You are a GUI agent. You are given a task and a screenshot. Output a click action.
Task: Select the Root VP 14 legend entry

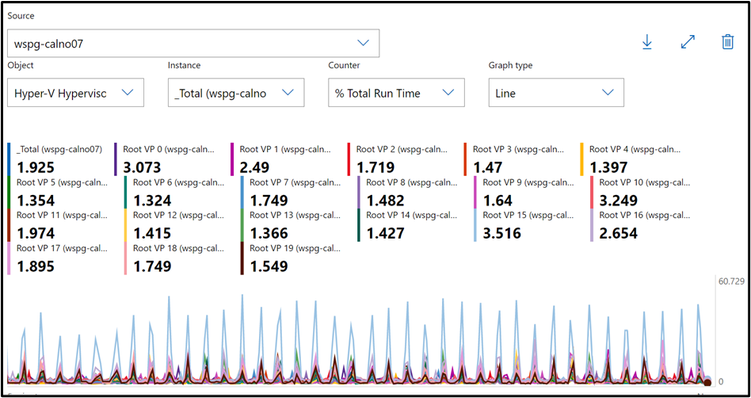click(x=407, y=225)
